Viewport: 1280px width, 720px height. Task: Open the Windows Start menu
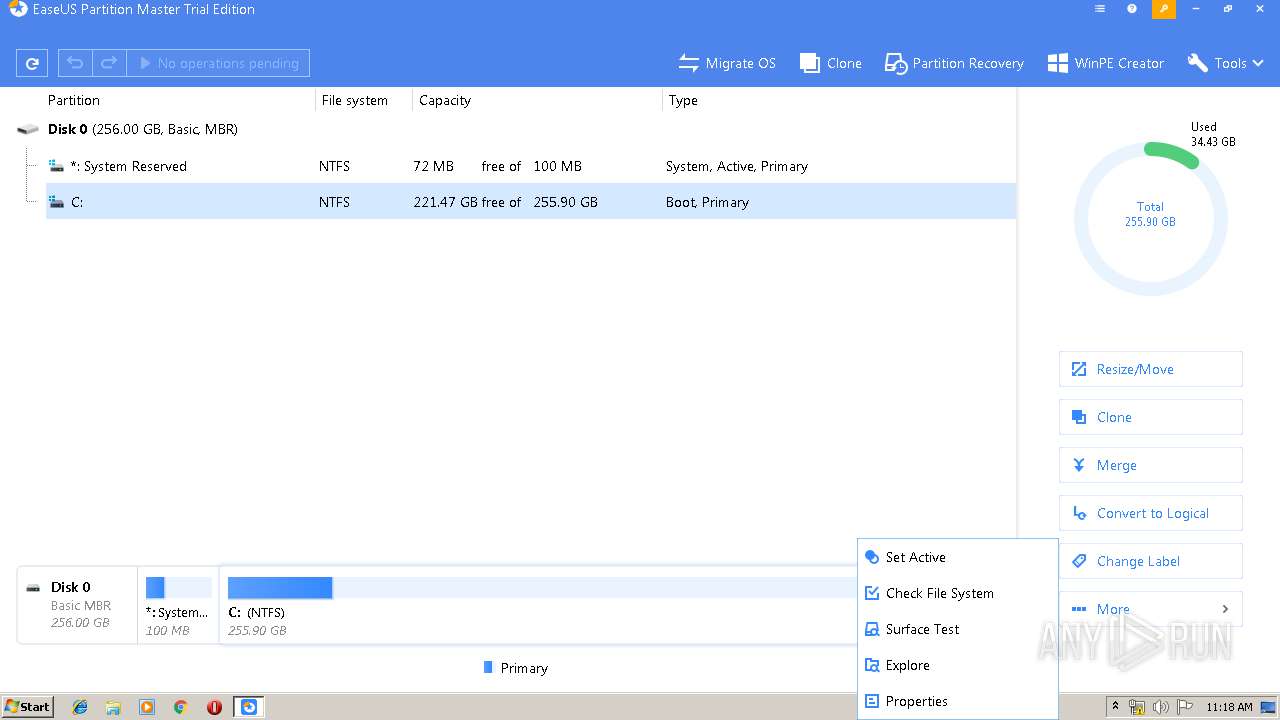28,706
